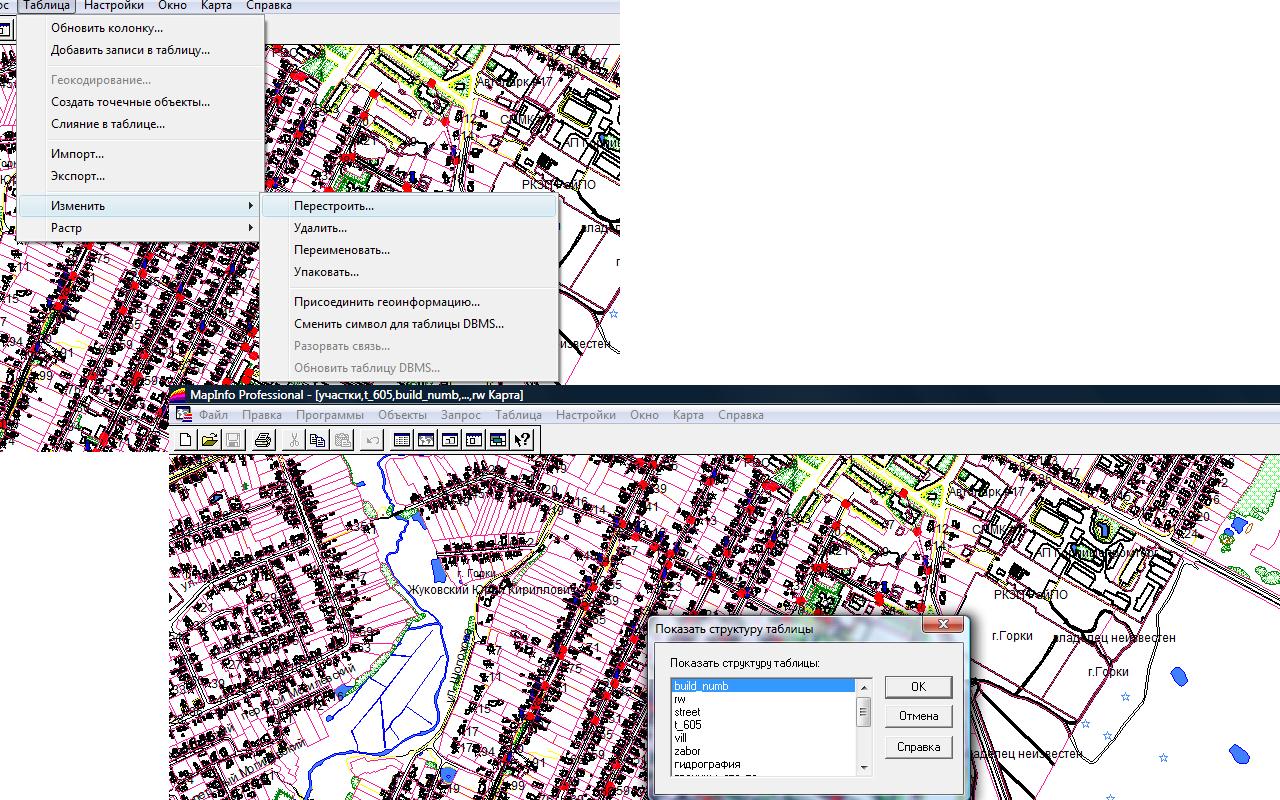Open a New Browser window icon

pyautogui.click(x=402, y=440)
